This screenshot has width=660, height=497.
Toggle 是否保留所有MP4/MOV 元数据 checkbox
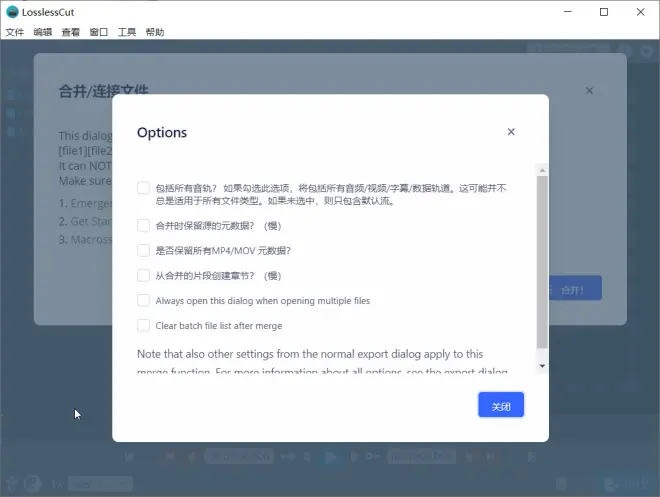coord(143,250)
